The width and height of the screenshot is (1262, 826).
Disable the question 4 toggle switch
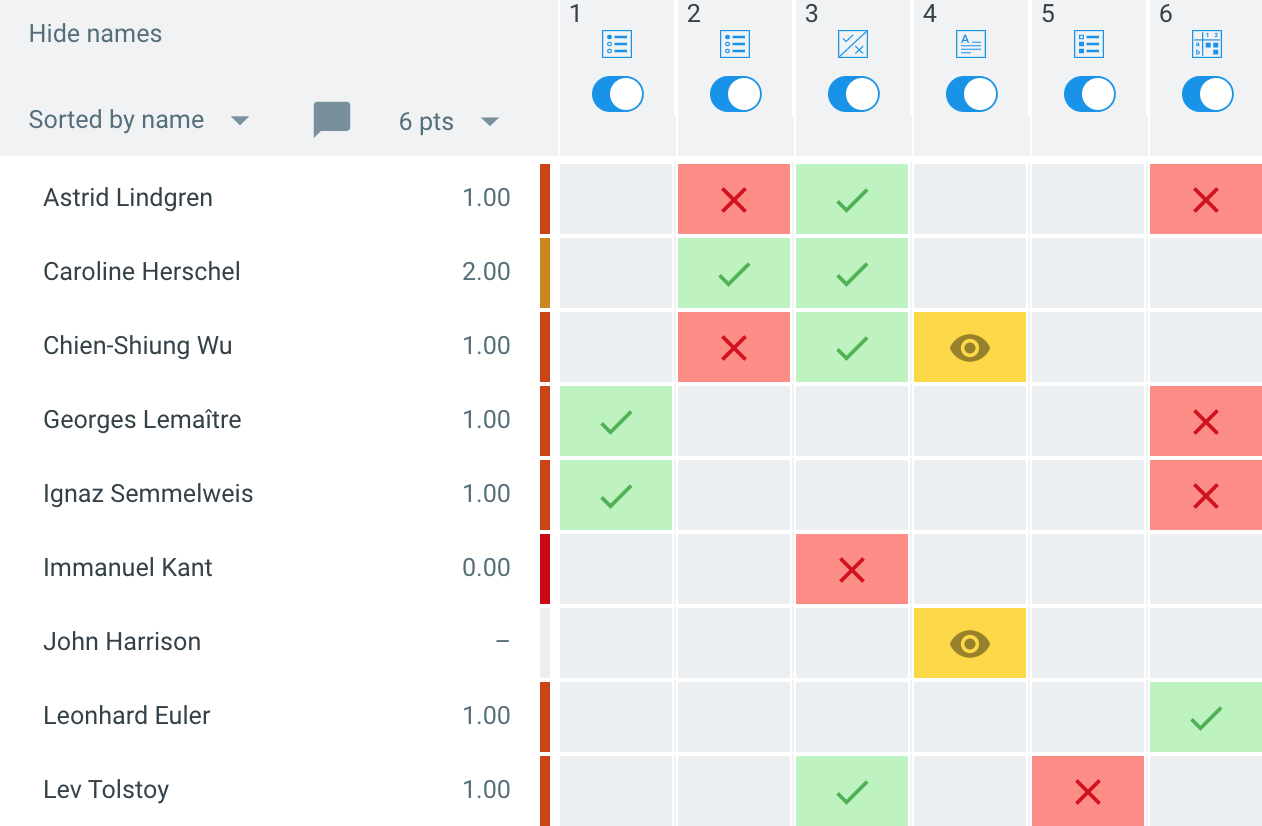coord(971,94)
